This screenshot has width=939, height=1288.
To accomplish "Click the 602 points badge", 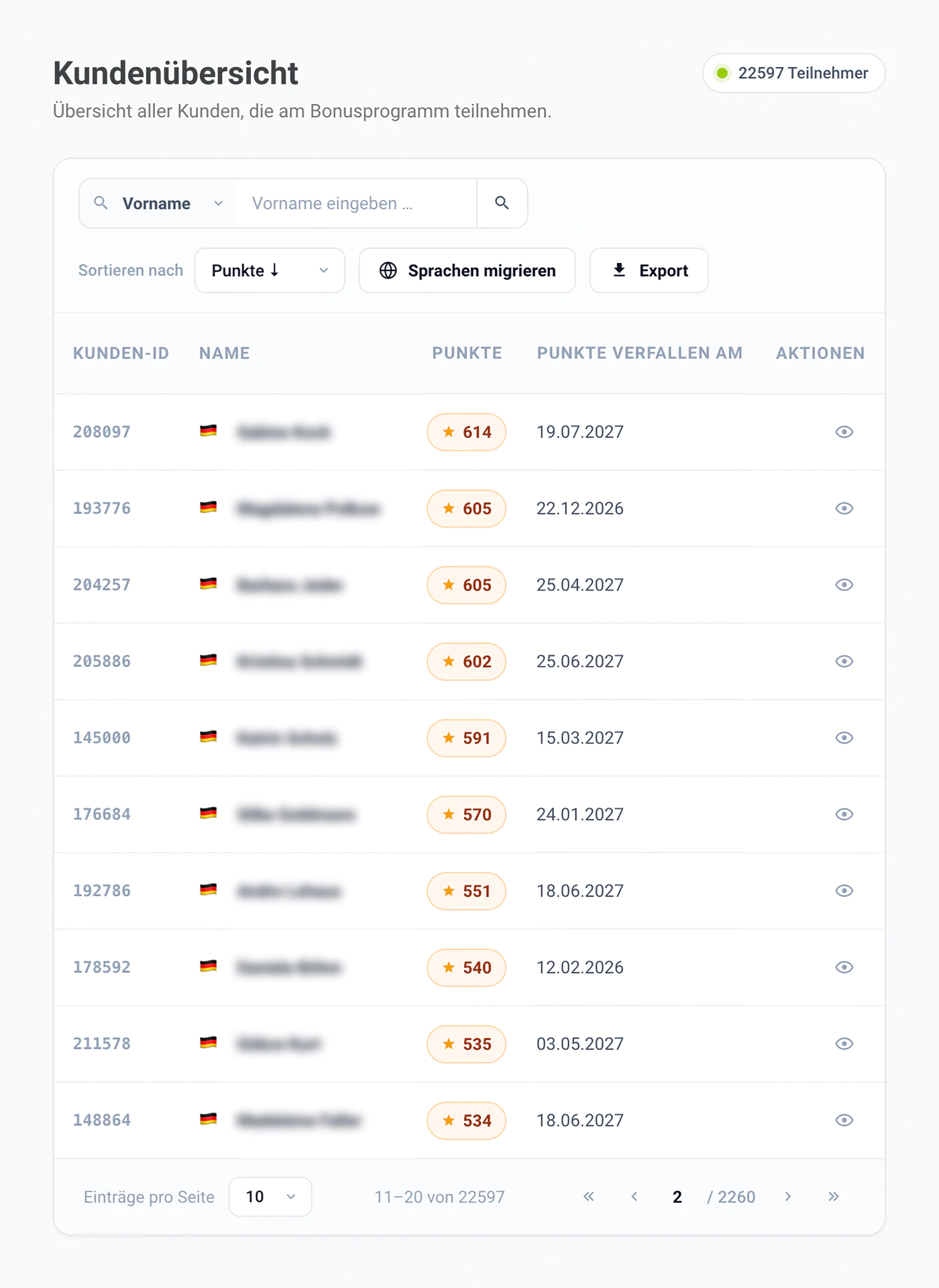I will (x=466, y=661).
